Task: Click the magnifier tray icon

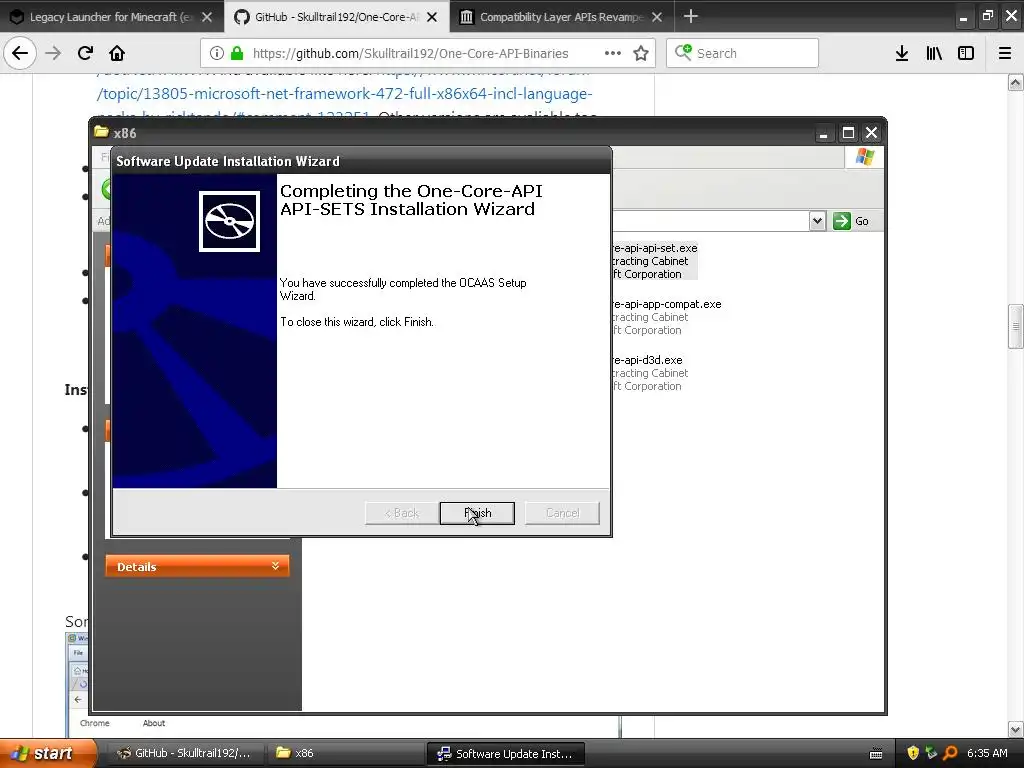Action: point(950,753)
